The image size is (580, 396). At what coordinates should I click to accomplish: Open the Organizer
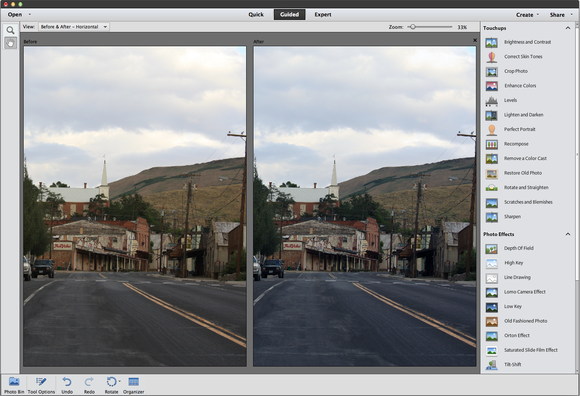click(134, 385)
